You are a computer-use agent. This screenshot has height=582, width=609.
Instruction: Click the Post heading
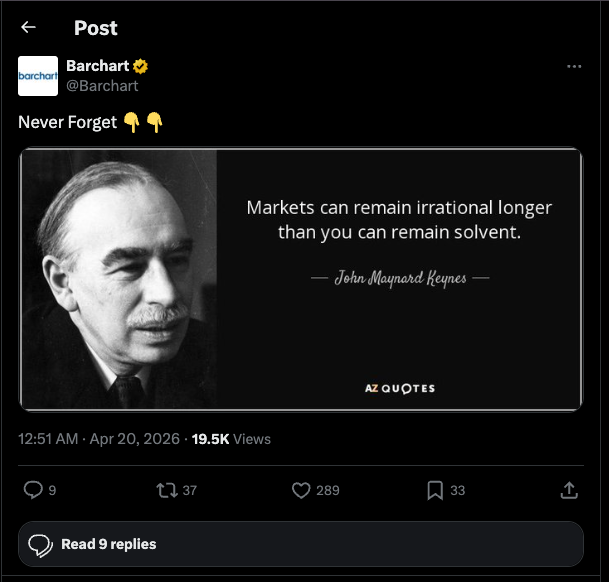tap(95, 28)
